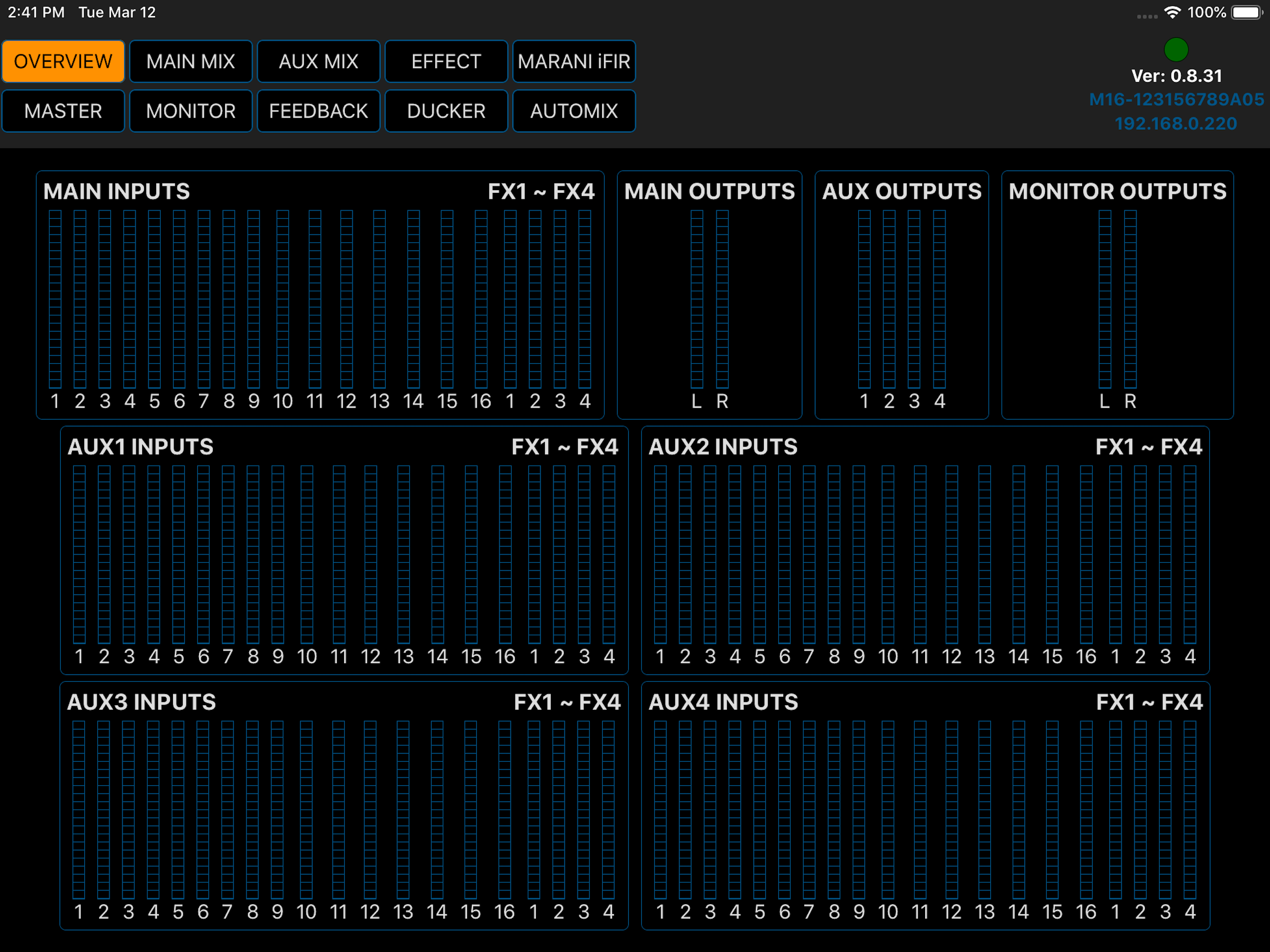Viewport: 1270px width, 952px height.
Task: Select the highlighted OVERVIEW tab
Action: click(63, 61)
